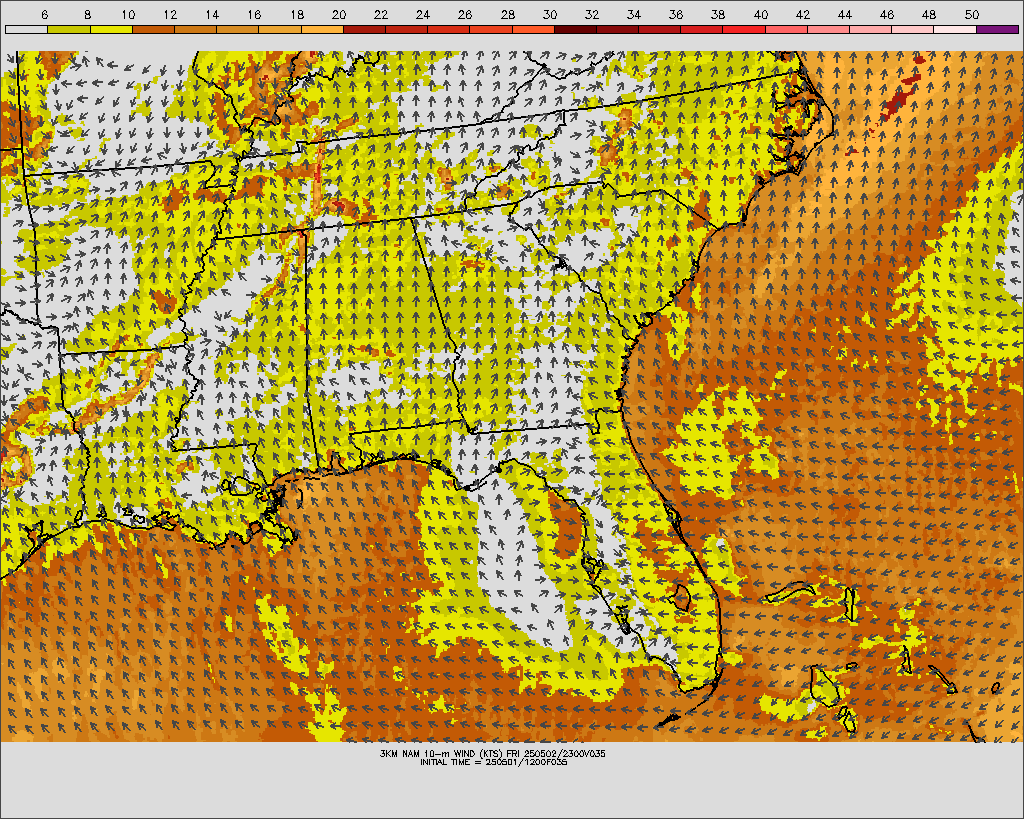The image size is (1024, 819).
Task: Click the legend label 24
Action: (423, 14)
